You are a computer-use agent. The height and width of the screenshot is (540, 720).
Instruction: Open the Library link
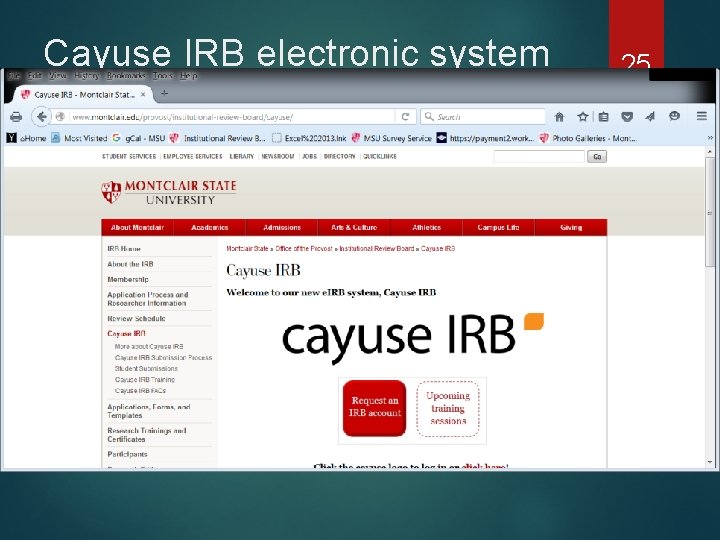pos(242,157)
